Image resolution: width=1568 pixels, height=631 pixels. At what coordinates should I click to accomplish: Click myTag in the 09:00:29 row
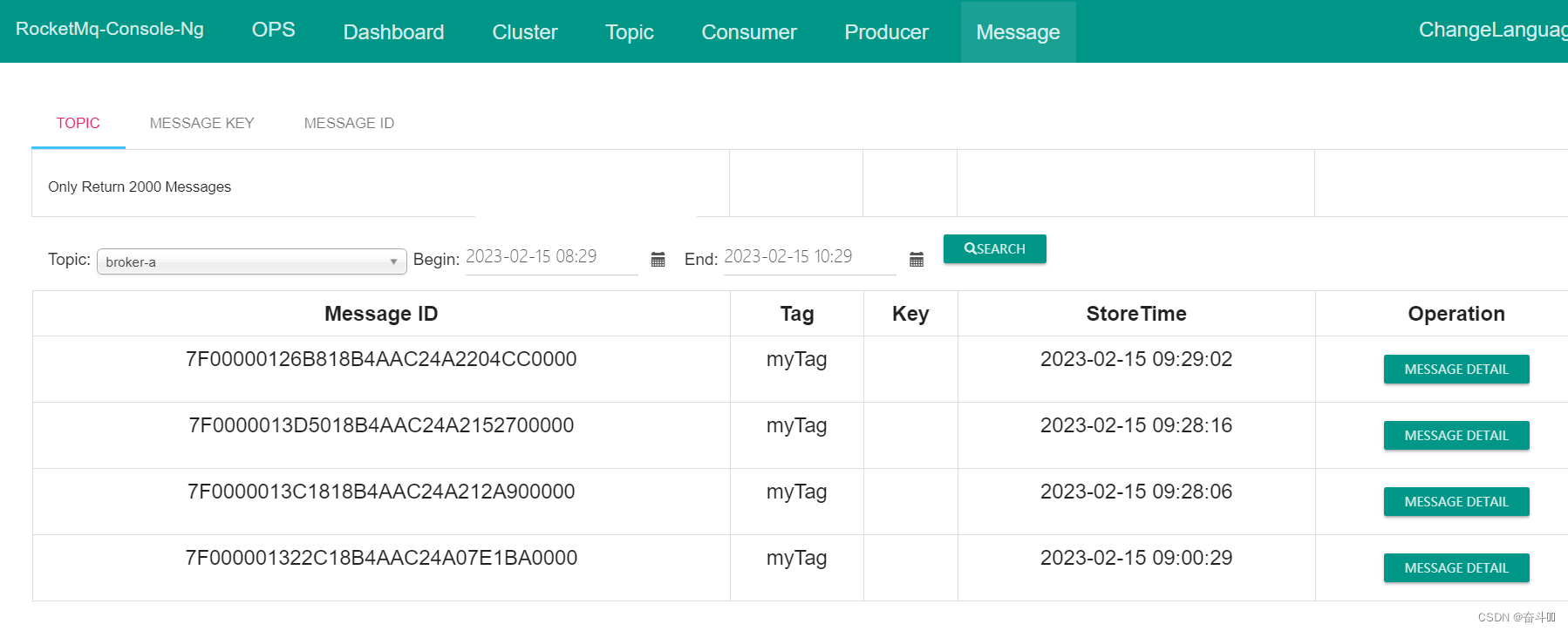click(x=797, y=559)
